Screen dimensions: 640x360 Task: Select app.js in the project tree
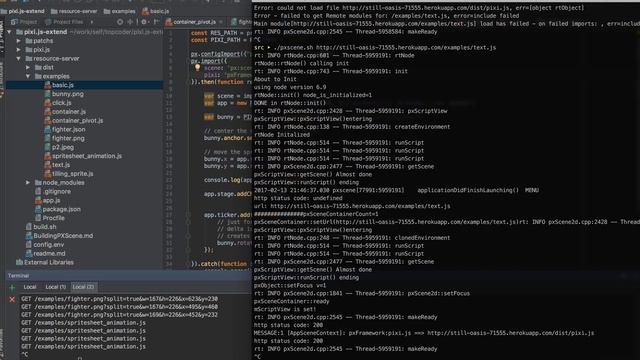click(x=51, y=200)
